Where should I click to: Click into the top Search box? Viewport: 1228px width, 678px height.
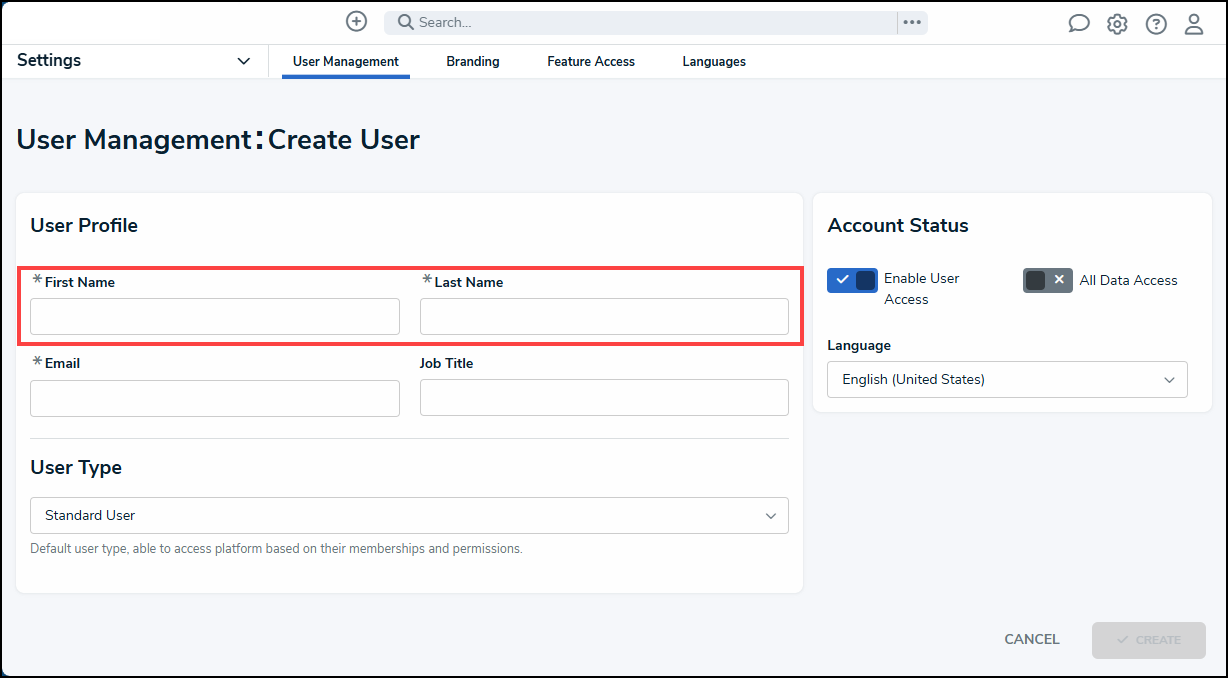click(640, 22)
